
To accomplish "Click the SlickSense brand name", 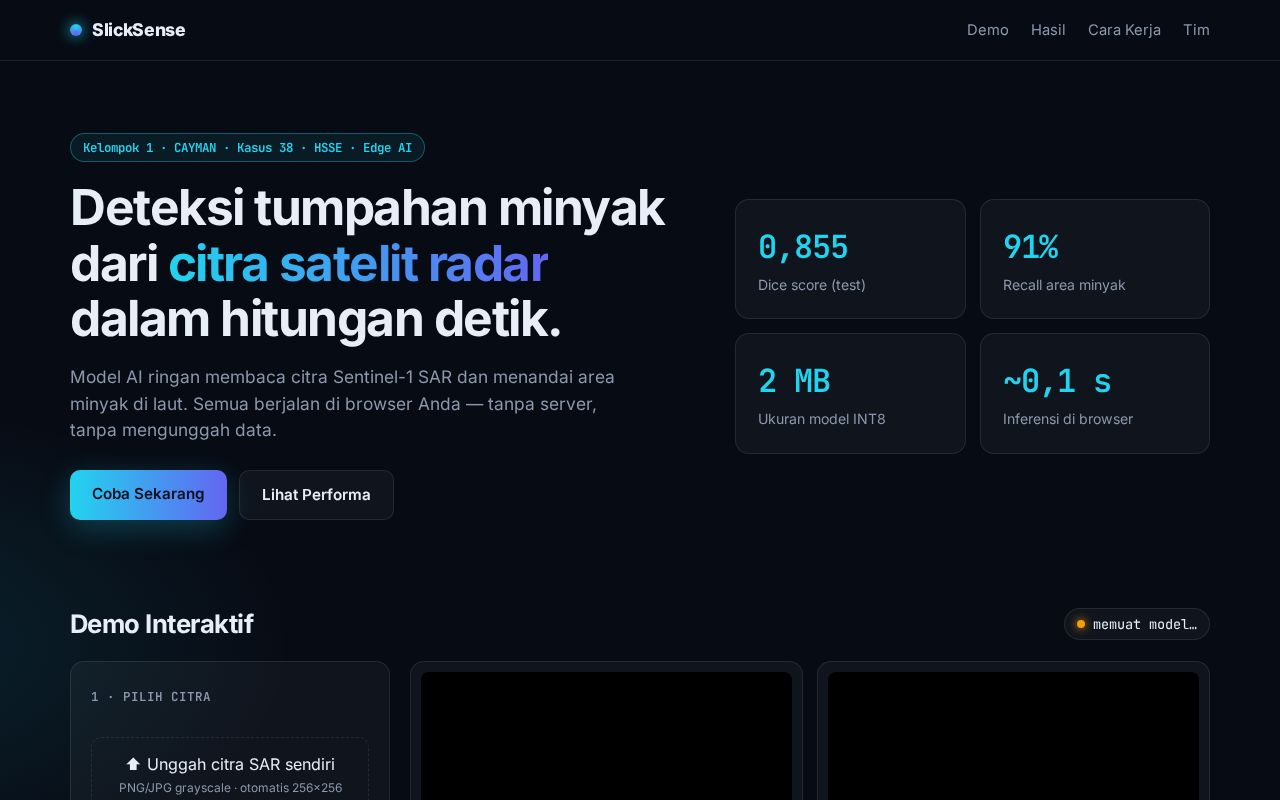I will [139, 30].
